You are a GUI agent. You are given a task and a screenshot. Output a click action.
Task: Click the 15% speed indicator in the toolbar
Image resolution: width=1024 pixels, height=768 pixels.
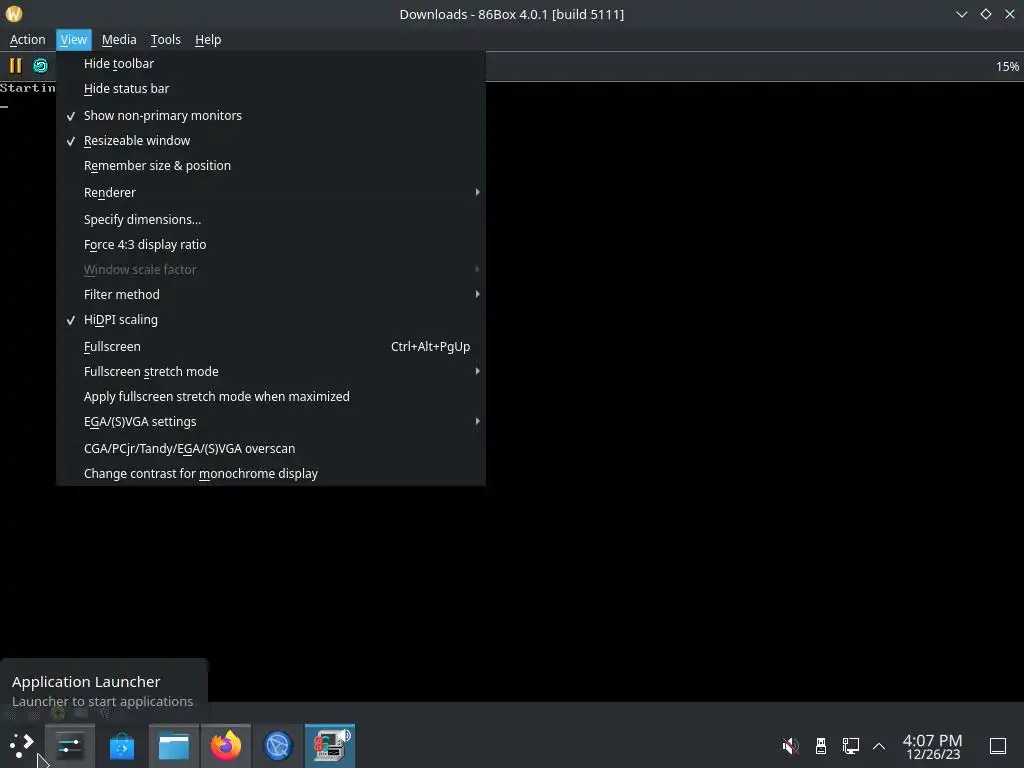[x=1007, y=67]
